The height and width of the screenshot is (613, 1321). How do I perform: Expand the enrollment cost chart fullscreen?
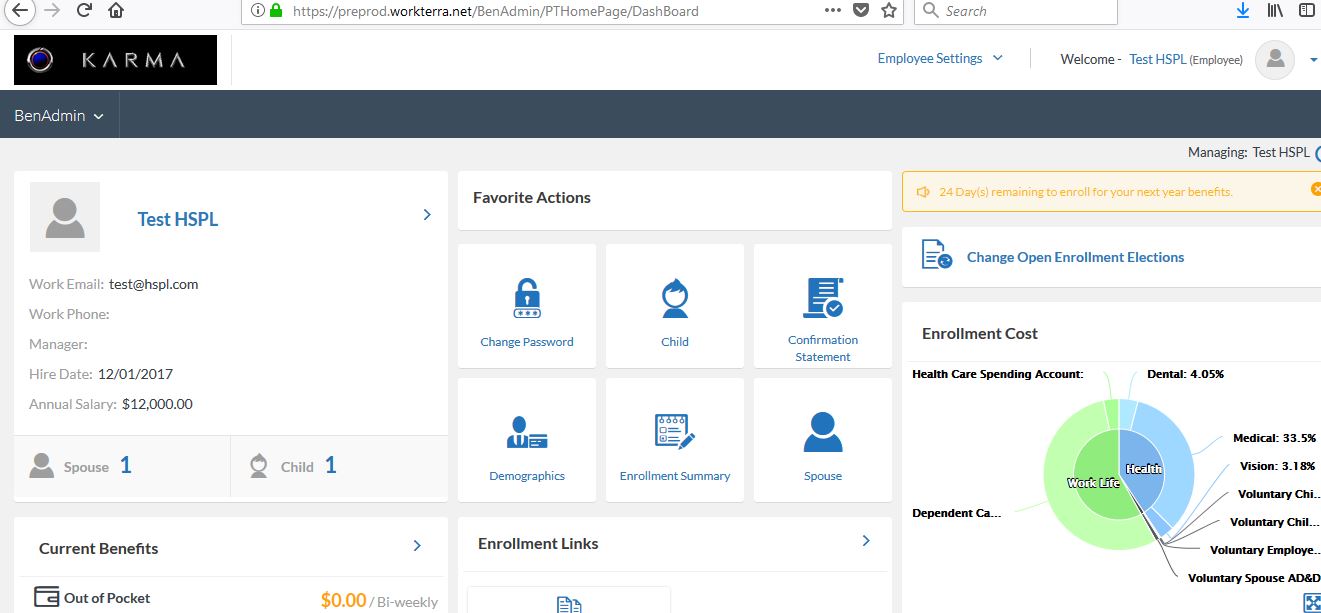point(1313,602)
